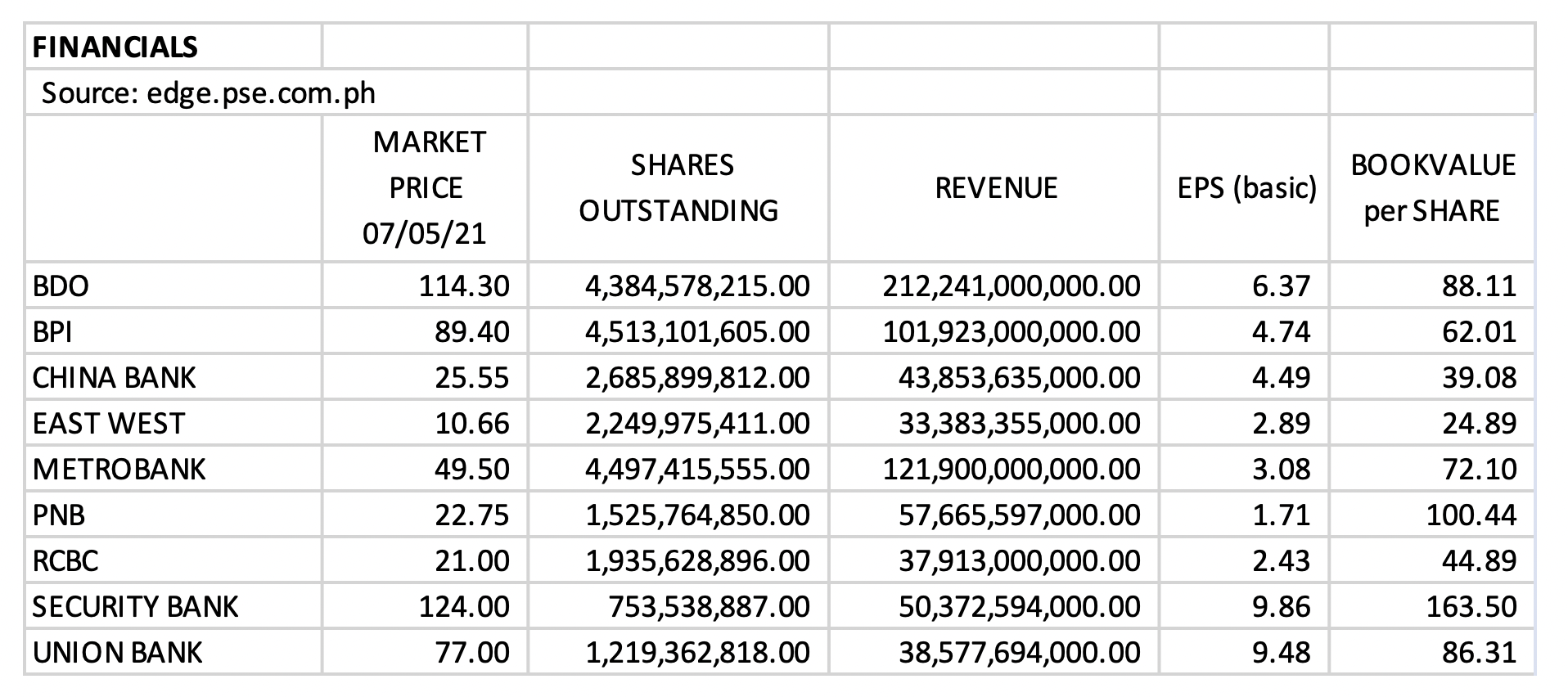
Task: Select the PNB row label
Action: pyautogui.click(x=173, y=515)
